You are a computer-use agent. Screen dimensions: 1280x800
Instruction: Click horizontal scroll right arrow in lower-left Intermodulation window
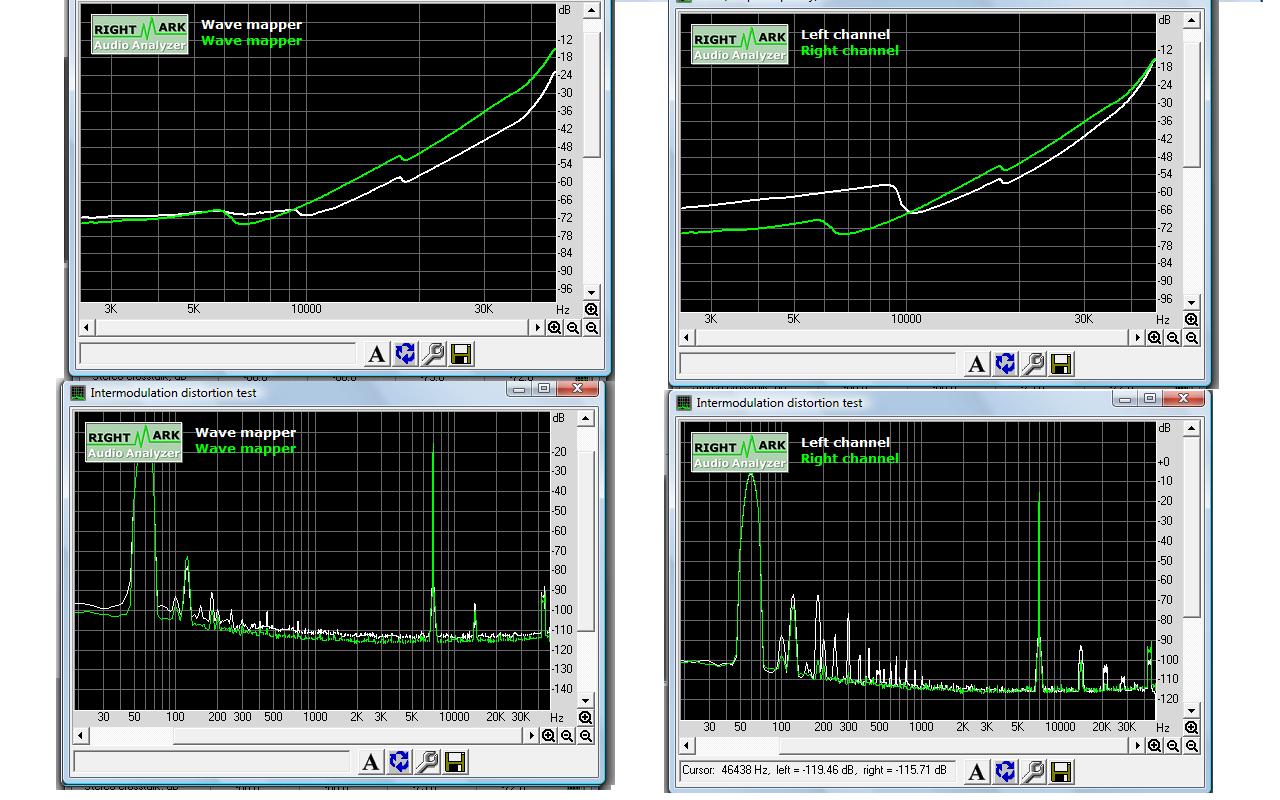pyautogui.click(x=531, y=736)
